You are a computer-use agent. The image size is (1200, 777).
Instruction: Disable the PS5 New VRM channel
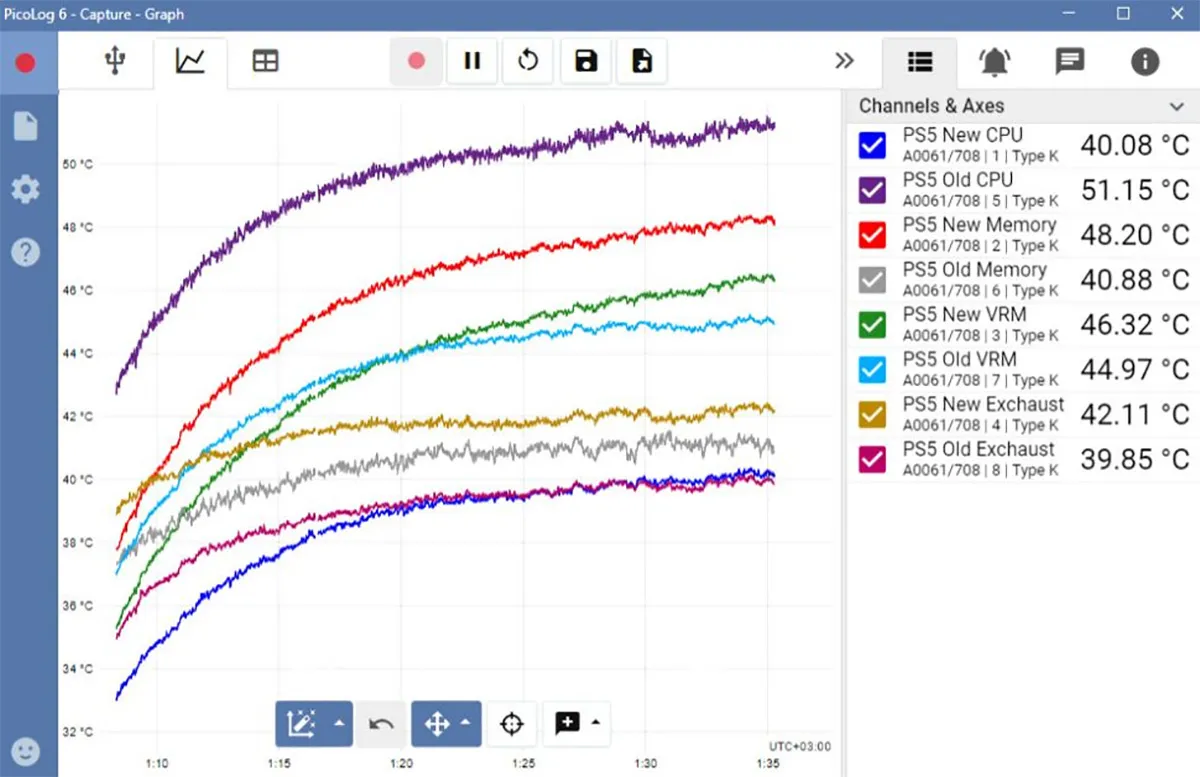(873, 325)
